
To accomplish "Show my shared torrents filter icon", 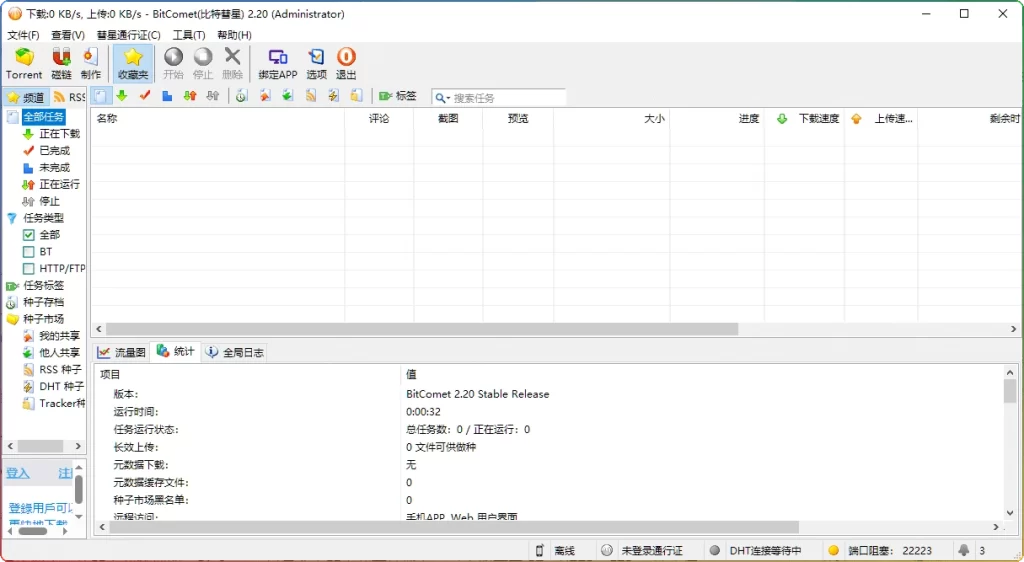I will [264, 97].
